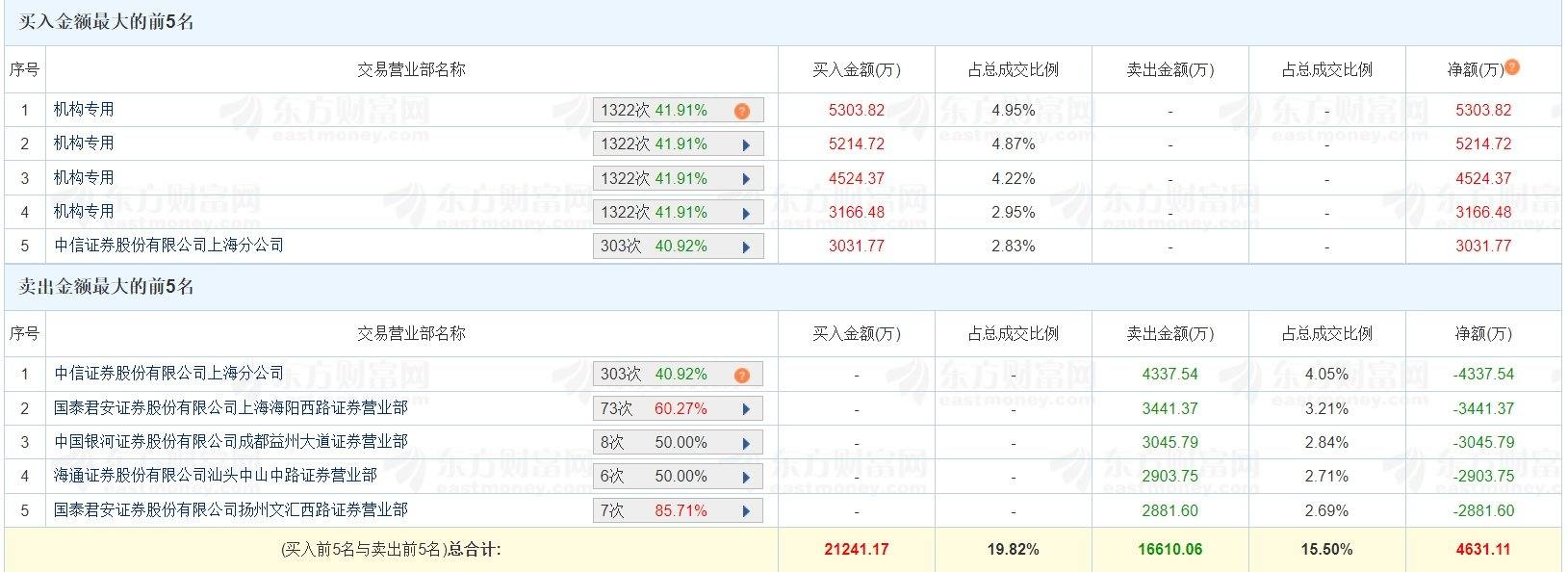Image resolution: width=1568 pixels, height=572 pixels.
Task: Click orange question icon on first 机构专用 buy row
Action: point(740,110)
